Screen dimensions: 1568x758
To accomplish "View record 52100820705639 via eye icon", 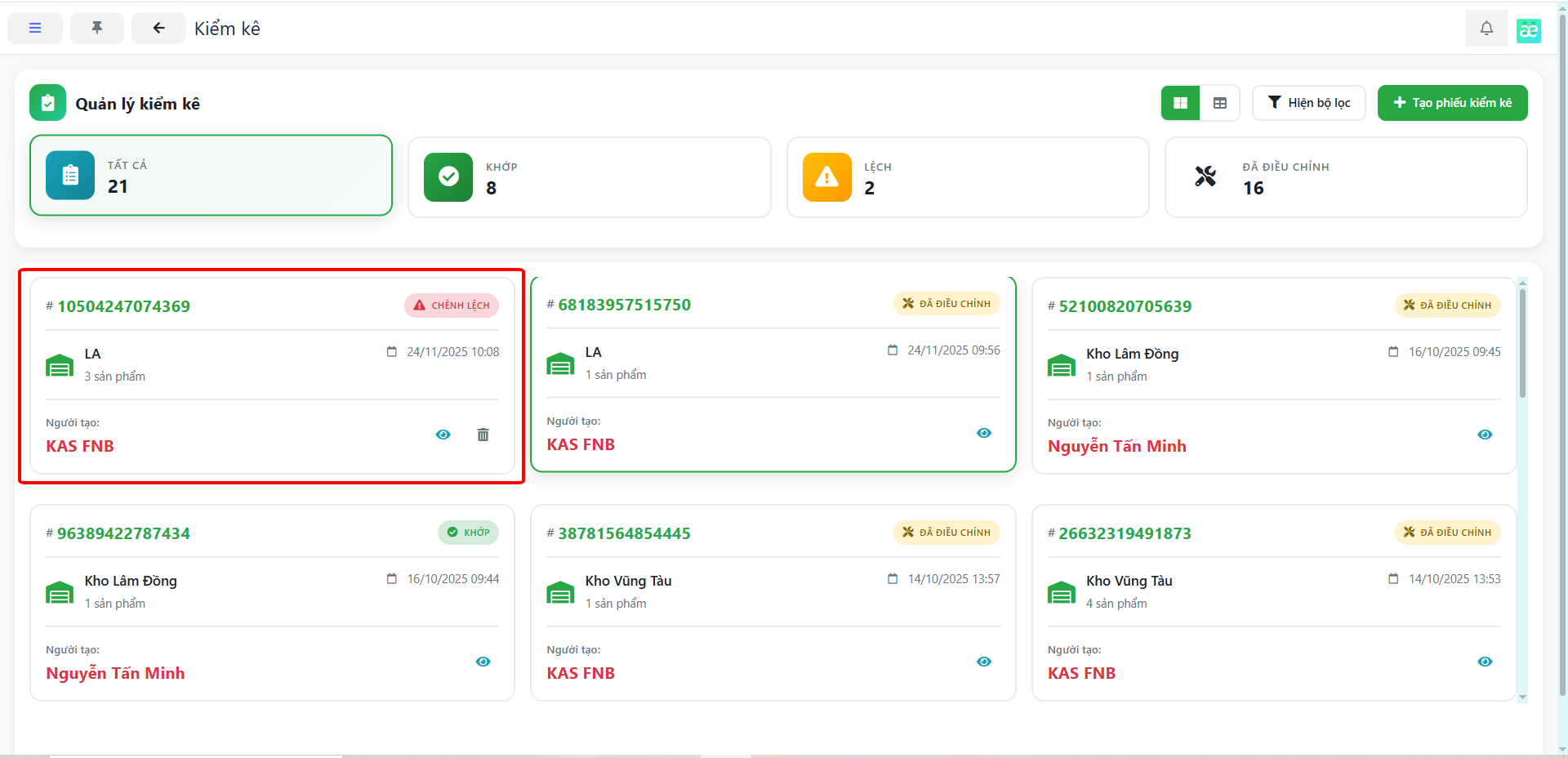I will 1485,435.
